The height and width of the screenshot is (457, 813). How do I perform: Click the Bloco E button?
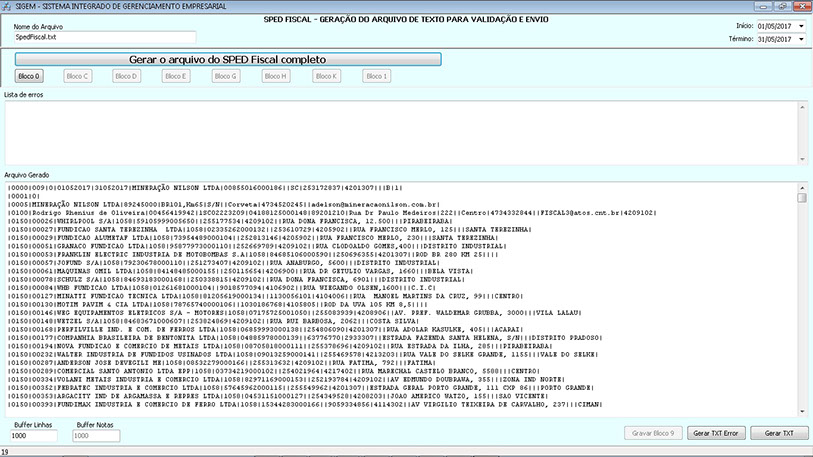[x=177, y=76]
